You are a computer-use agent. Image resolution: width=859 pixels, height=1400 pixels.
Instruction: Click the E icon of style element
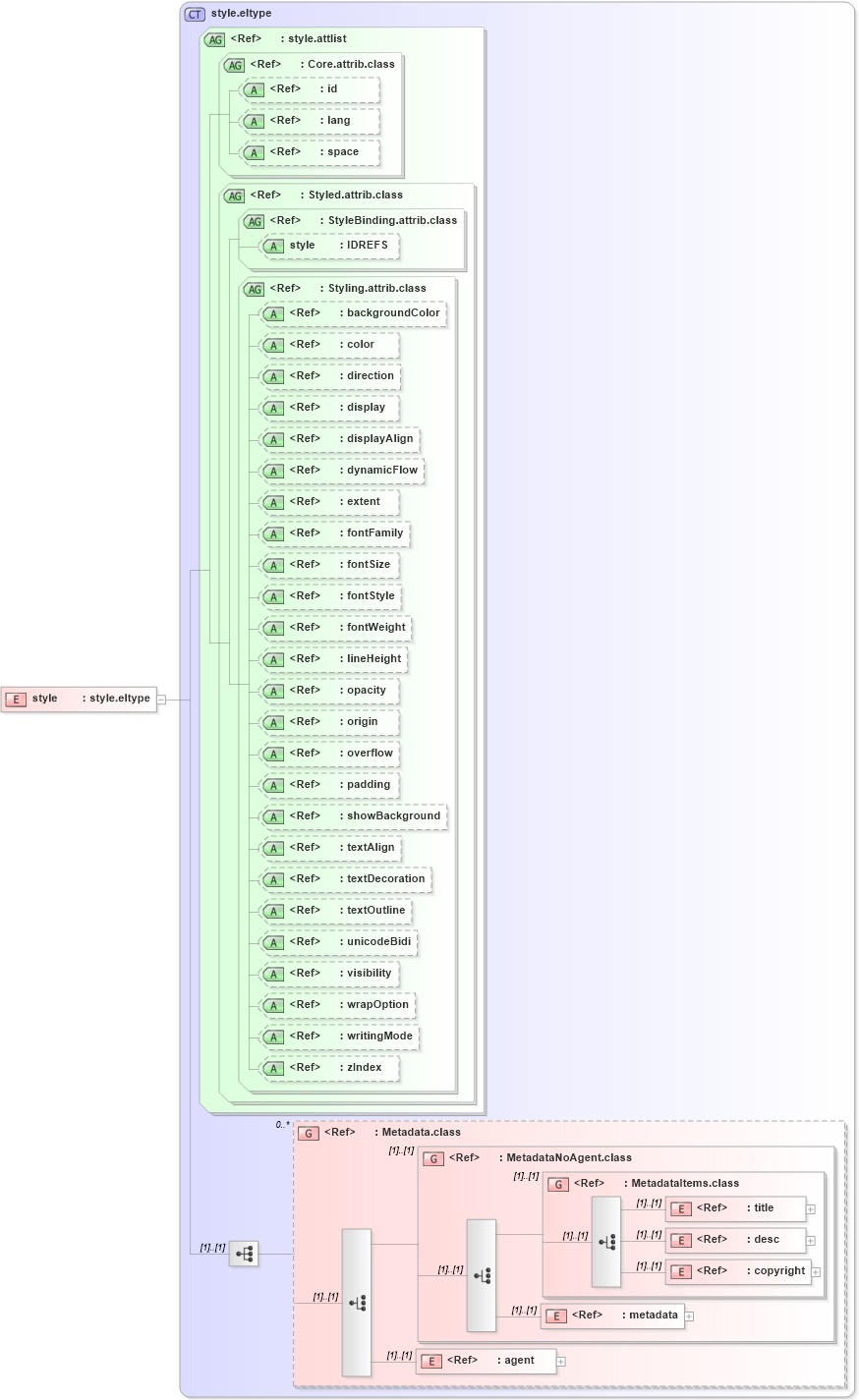(16, 700)
